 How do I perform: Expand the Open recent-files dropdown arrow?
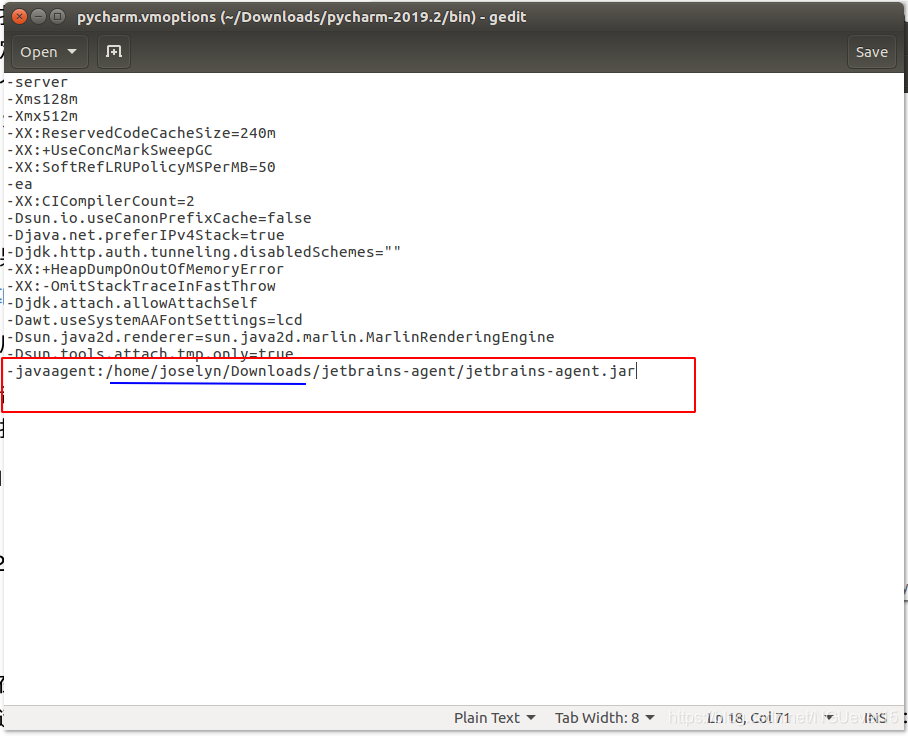click(x=72, y=52)
